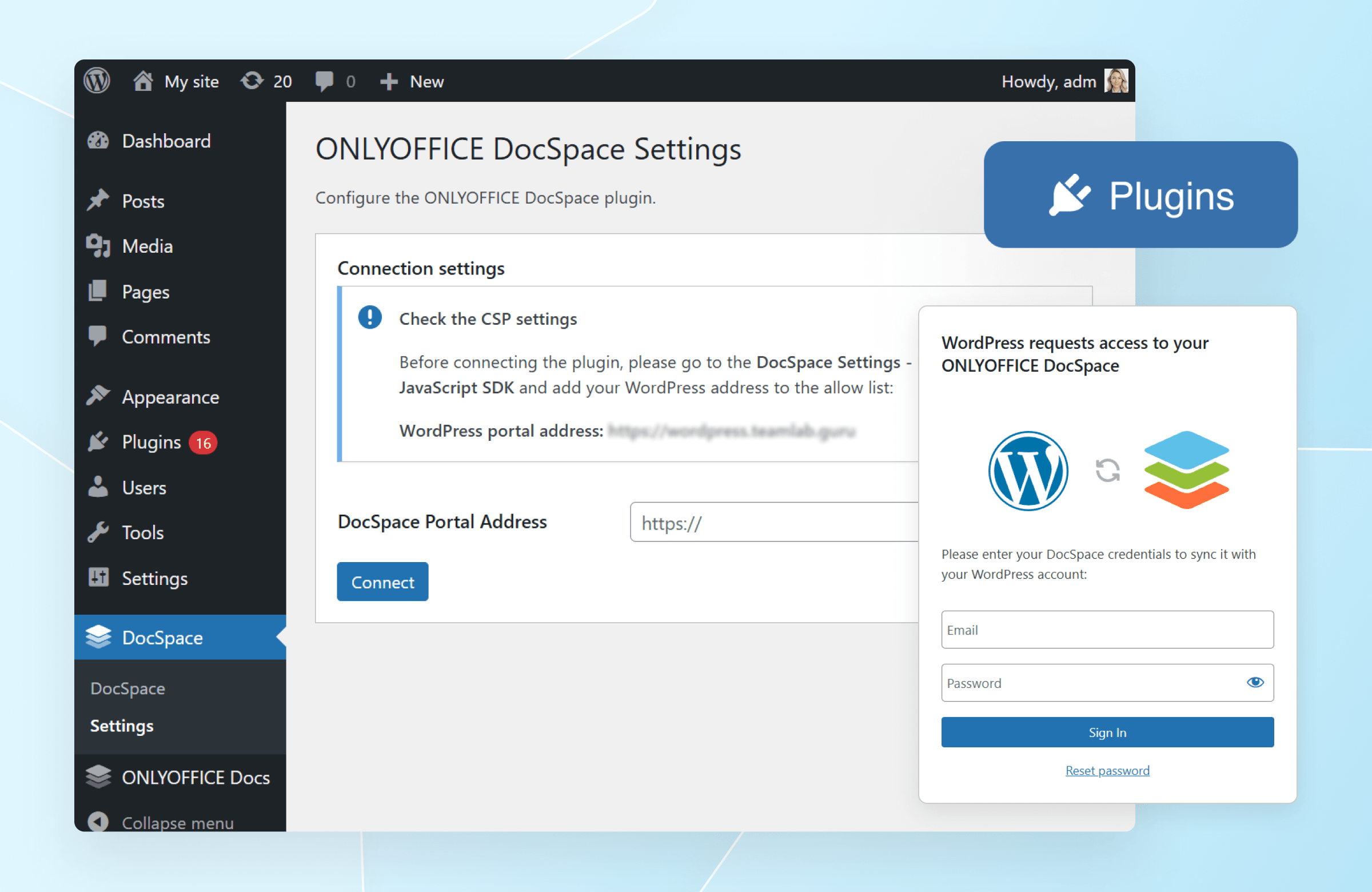Click the Plugins update count badge 16
The height and width of the screenshot is (892, 1372).
tap(203, 443)
